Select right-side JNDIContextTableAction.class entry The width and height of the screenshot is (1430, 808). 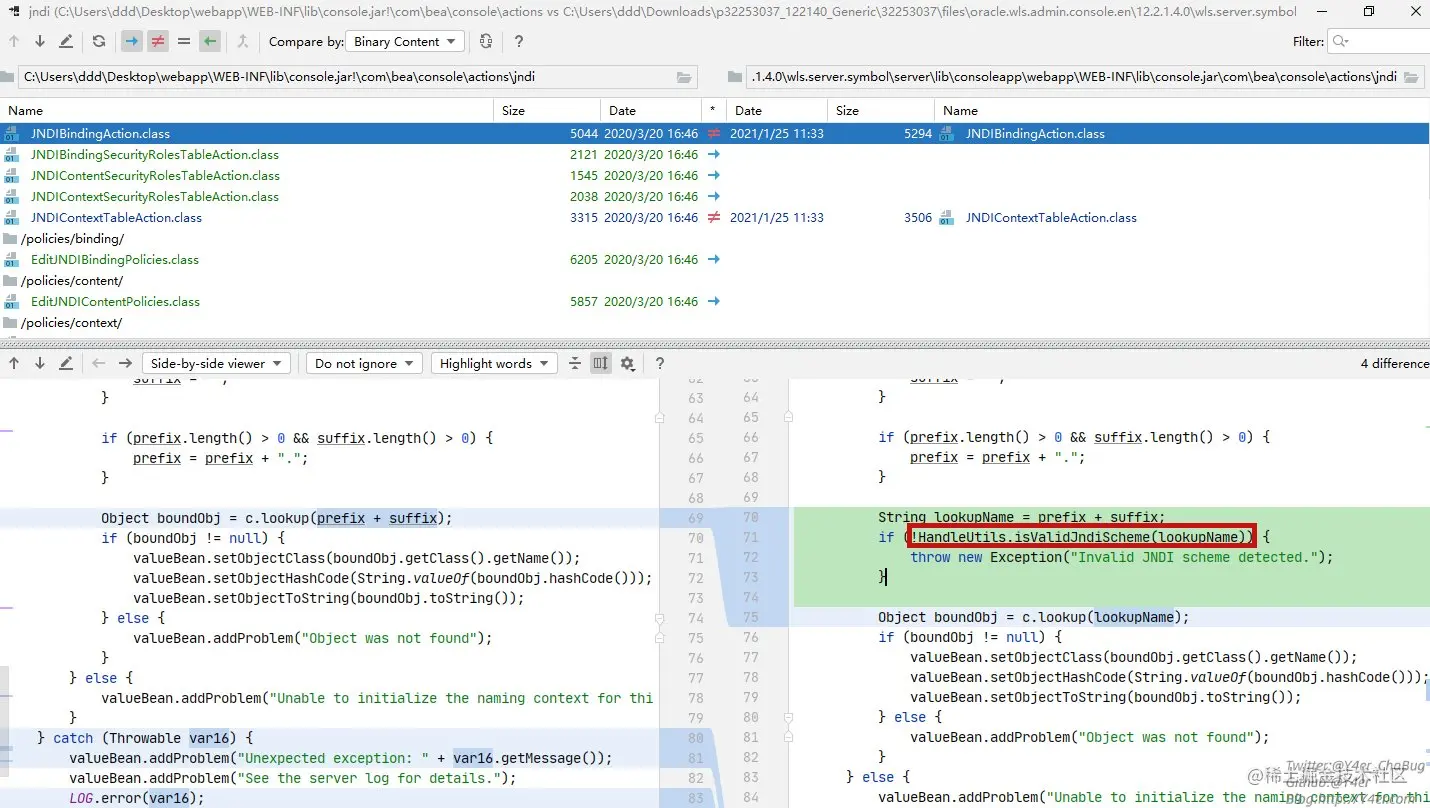[x=1051, y=218]
